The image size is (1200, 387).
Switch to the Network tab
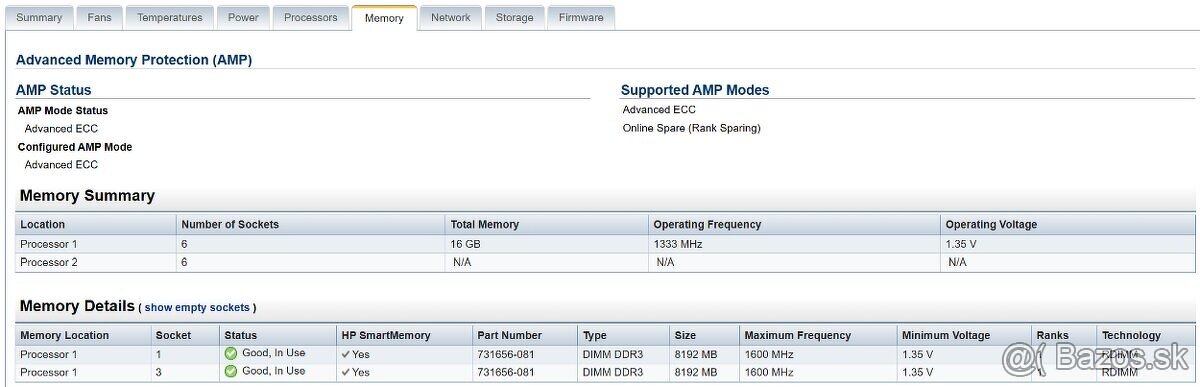(x=451, y=17)
